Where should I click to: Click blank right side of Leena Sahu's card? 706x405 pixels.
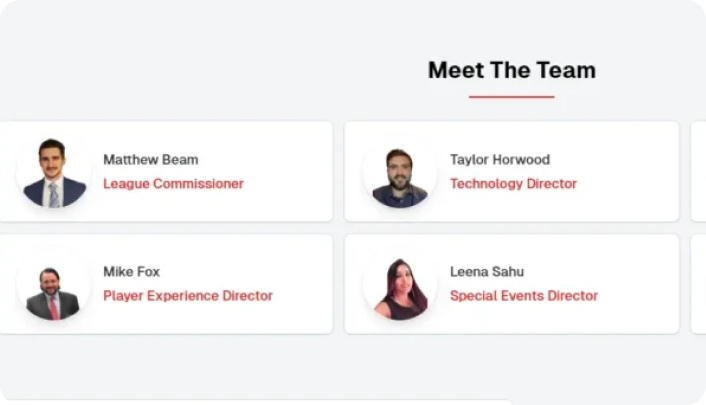(x=640, y=284)
